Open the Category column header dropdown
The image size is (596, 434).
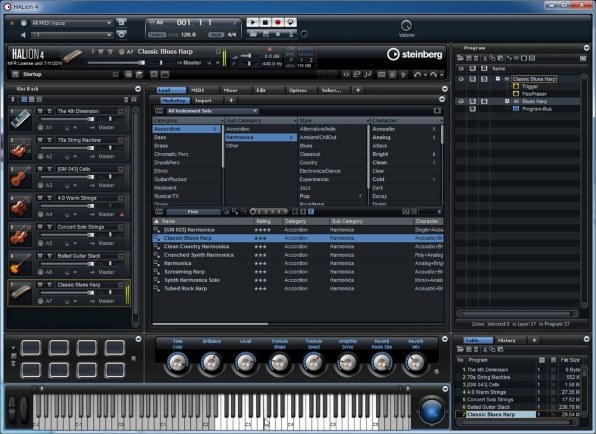tap(222, 120)
